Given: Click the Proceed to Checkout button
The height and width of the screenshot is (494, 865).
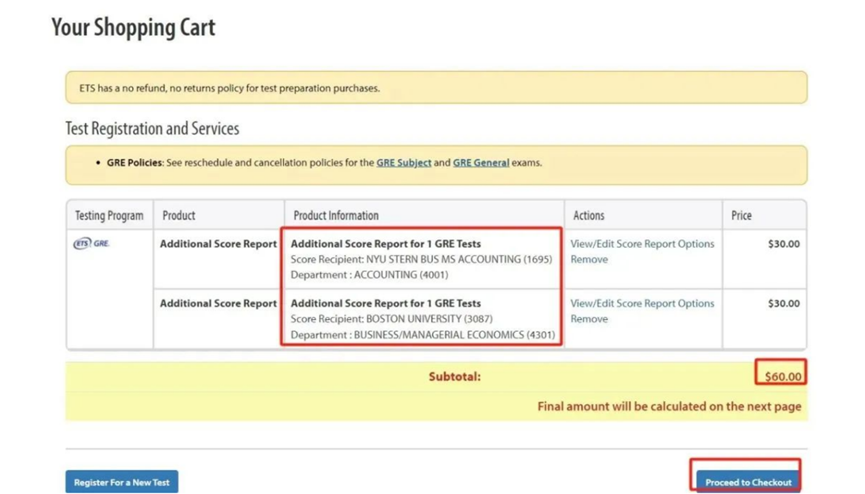Looking at the screenshot, I should [x=748, y=482].
